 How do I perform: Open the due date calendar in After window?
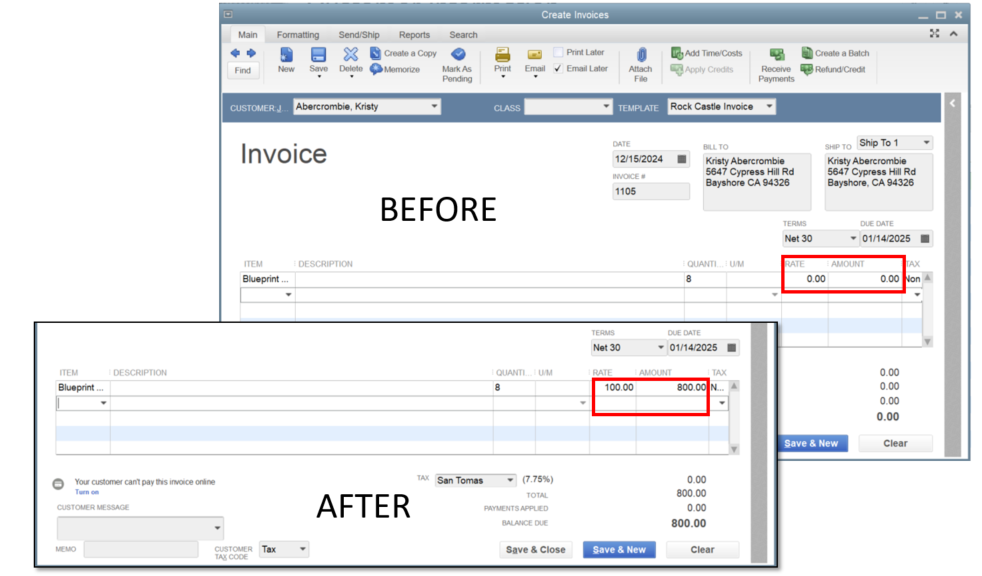[x=731, y=347]
